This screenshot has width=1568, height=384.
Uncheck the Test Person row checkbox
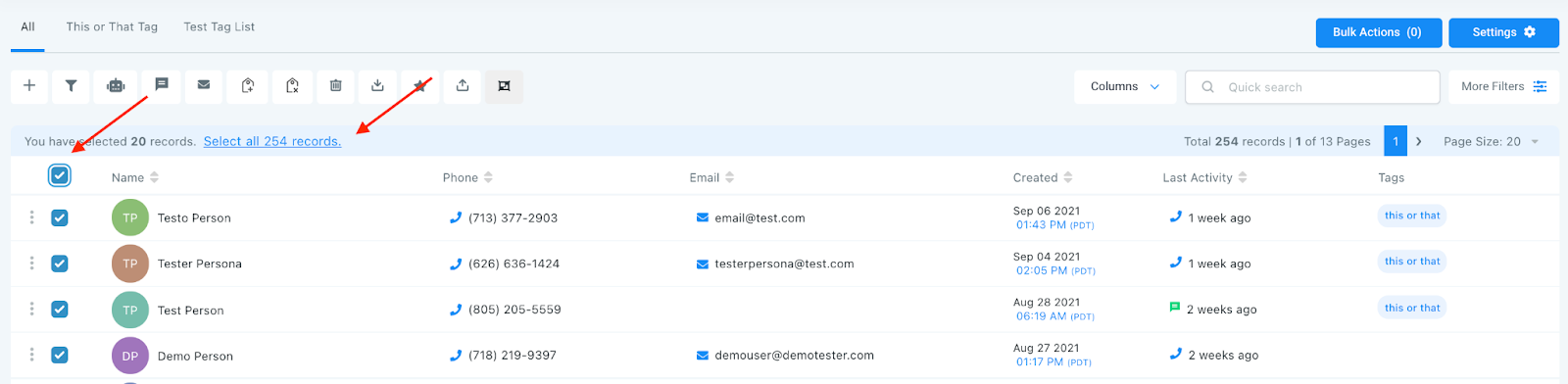tap(60, 310)
